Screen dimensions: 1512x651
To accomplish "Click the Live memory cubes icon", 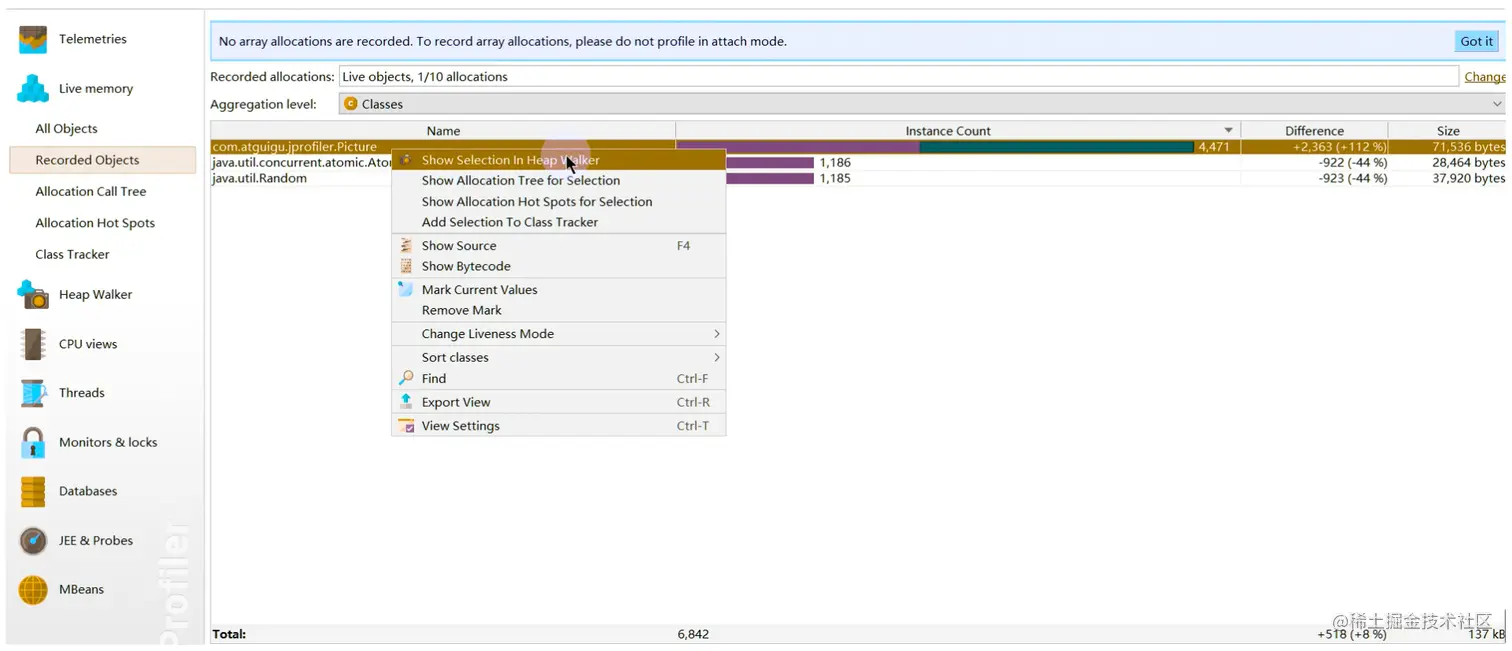I will point(33,89).
